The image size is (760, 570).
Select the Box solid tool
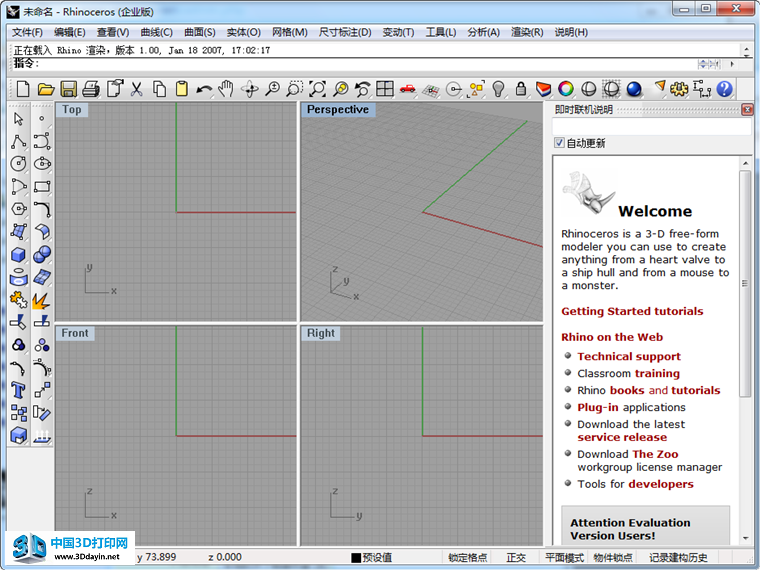18,254
